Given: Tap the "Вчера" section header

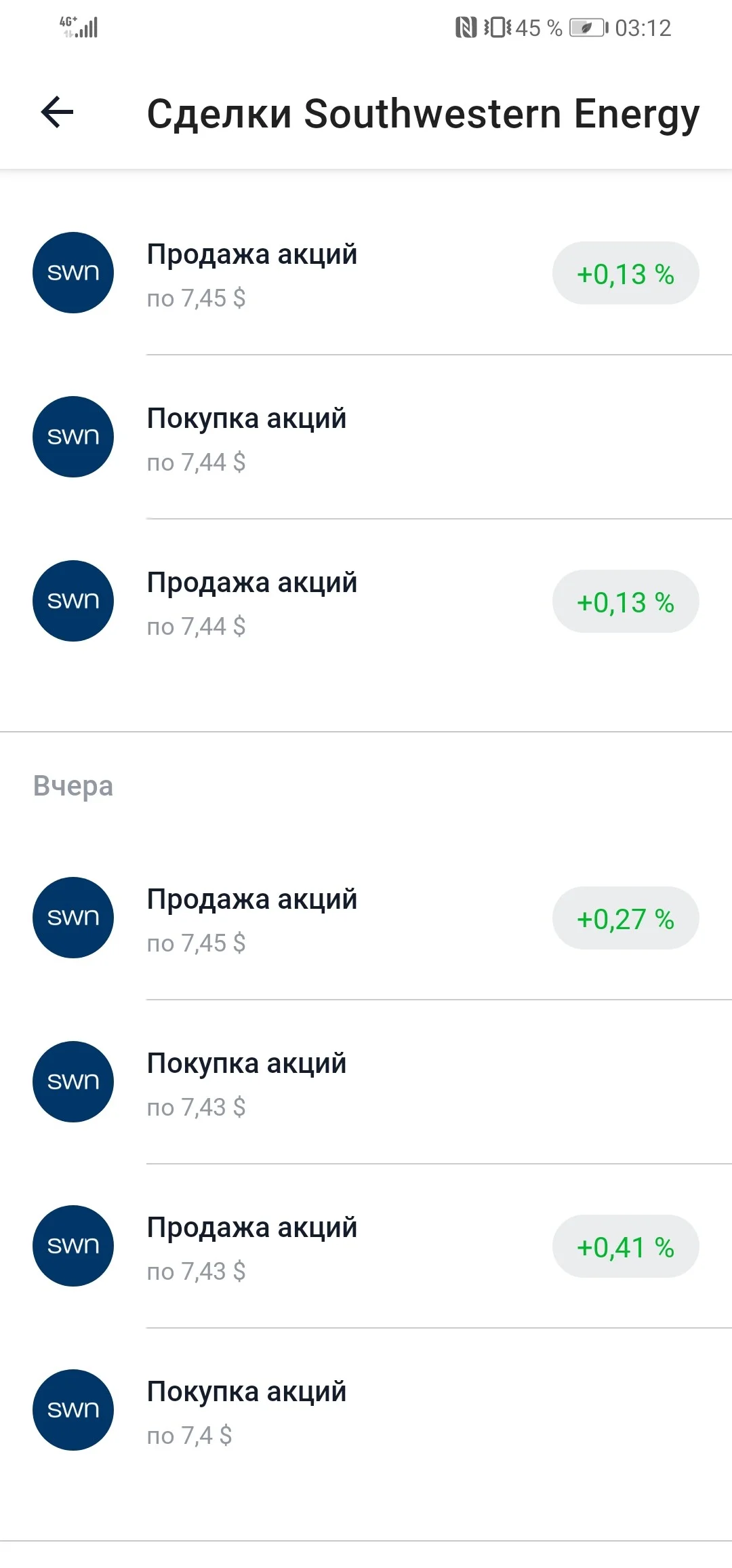Looking at the screenshot, I should click(73, 786).
